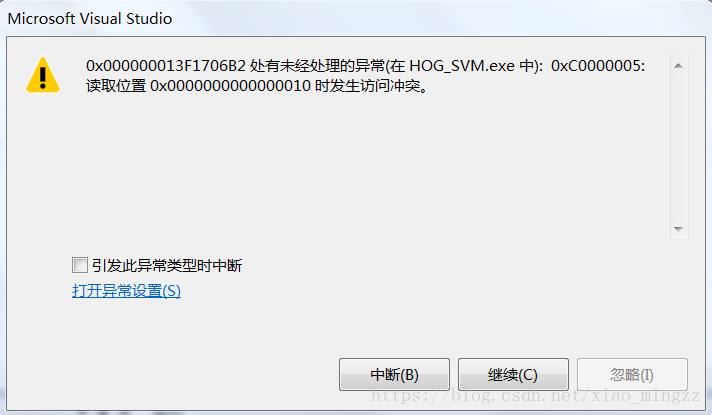Screen dimensions: 712x415
Task: Click the memory address 0x0000000000000010 text
Action: click(x=230, y=85)
